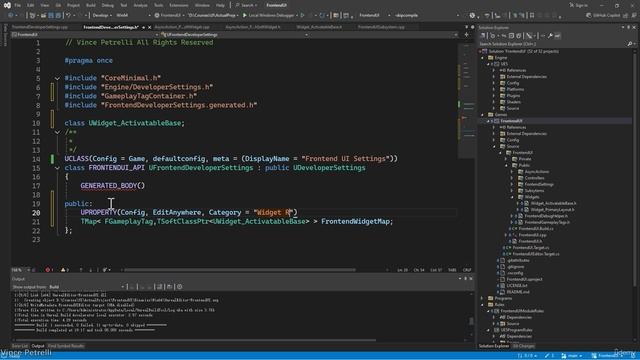Image resolution: width=640 pixels, height=360 pixels.
Task: Switch to FrontendDeveloperSettings.cpp tab
Action: click(40, 27)
